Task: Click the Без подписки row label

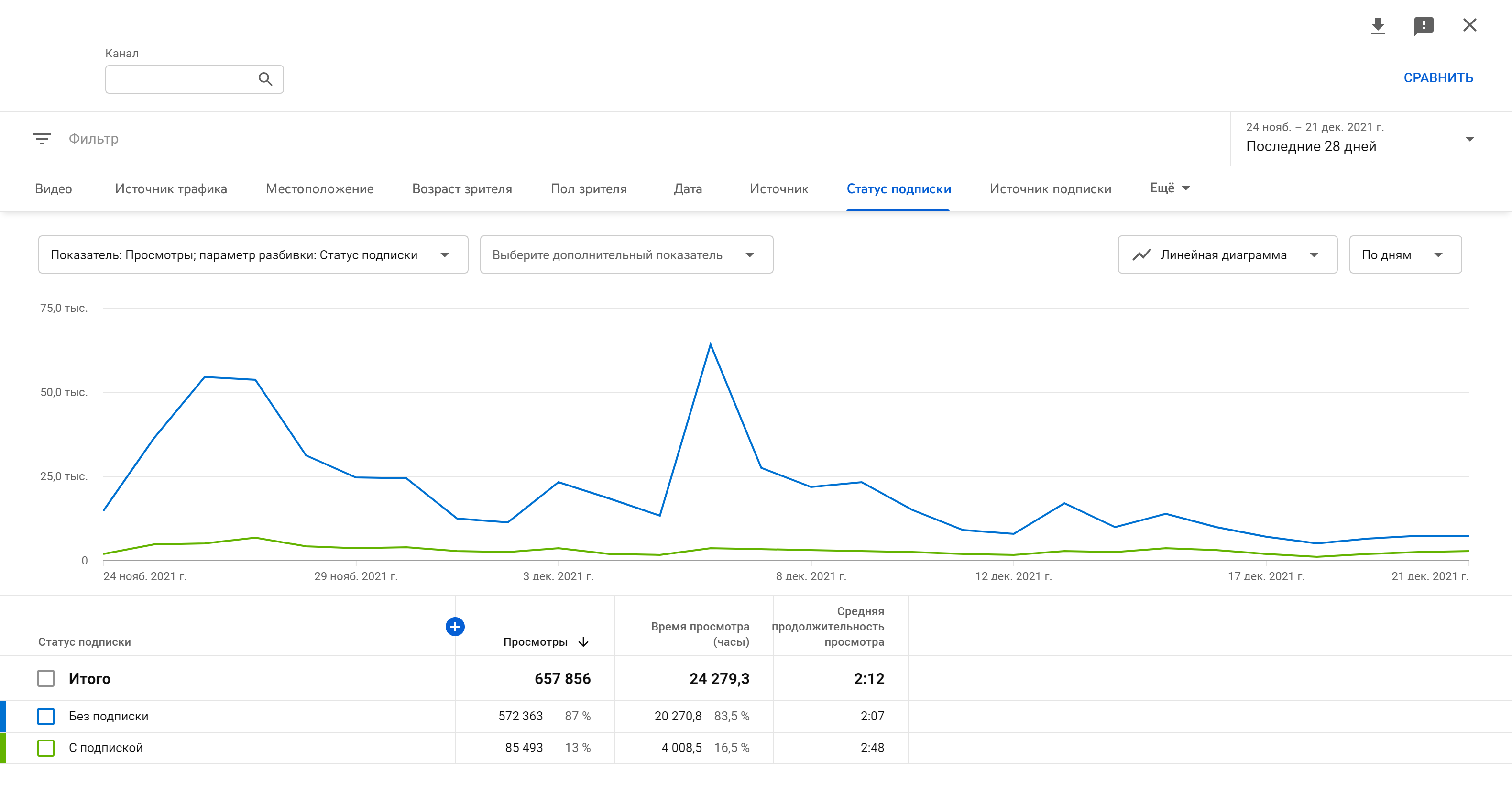Action: 109,716
